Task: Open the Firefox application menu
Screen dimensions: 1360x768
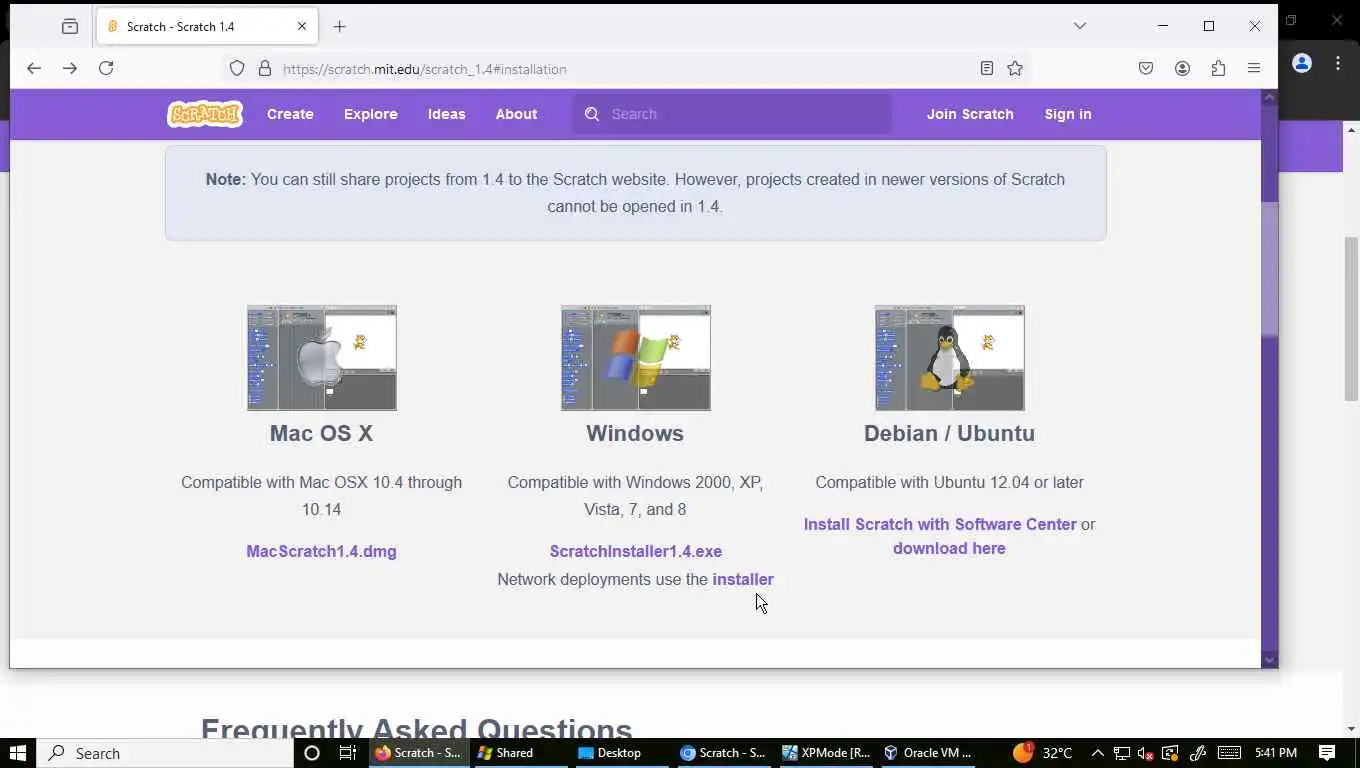Action: point(1254,68)
